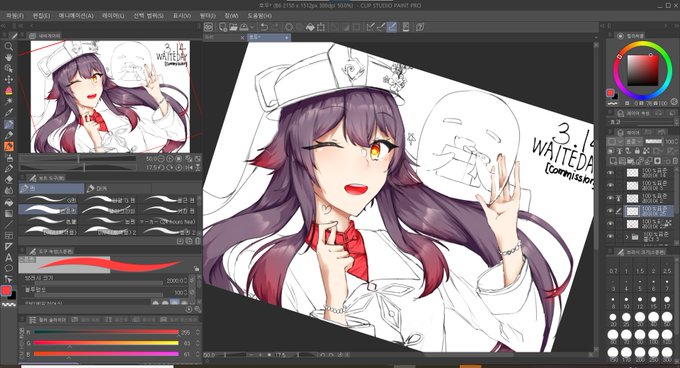Click the New file icon in command bar
The height and width of the screenshot is (368, 680).
point(223,27)
